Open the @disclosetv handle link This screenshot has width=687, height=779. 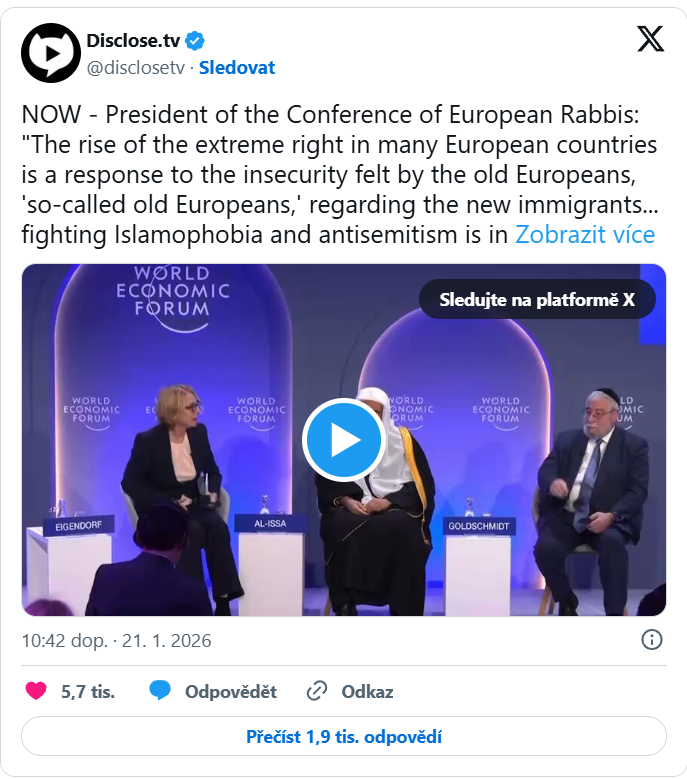[x=138, y=68]
